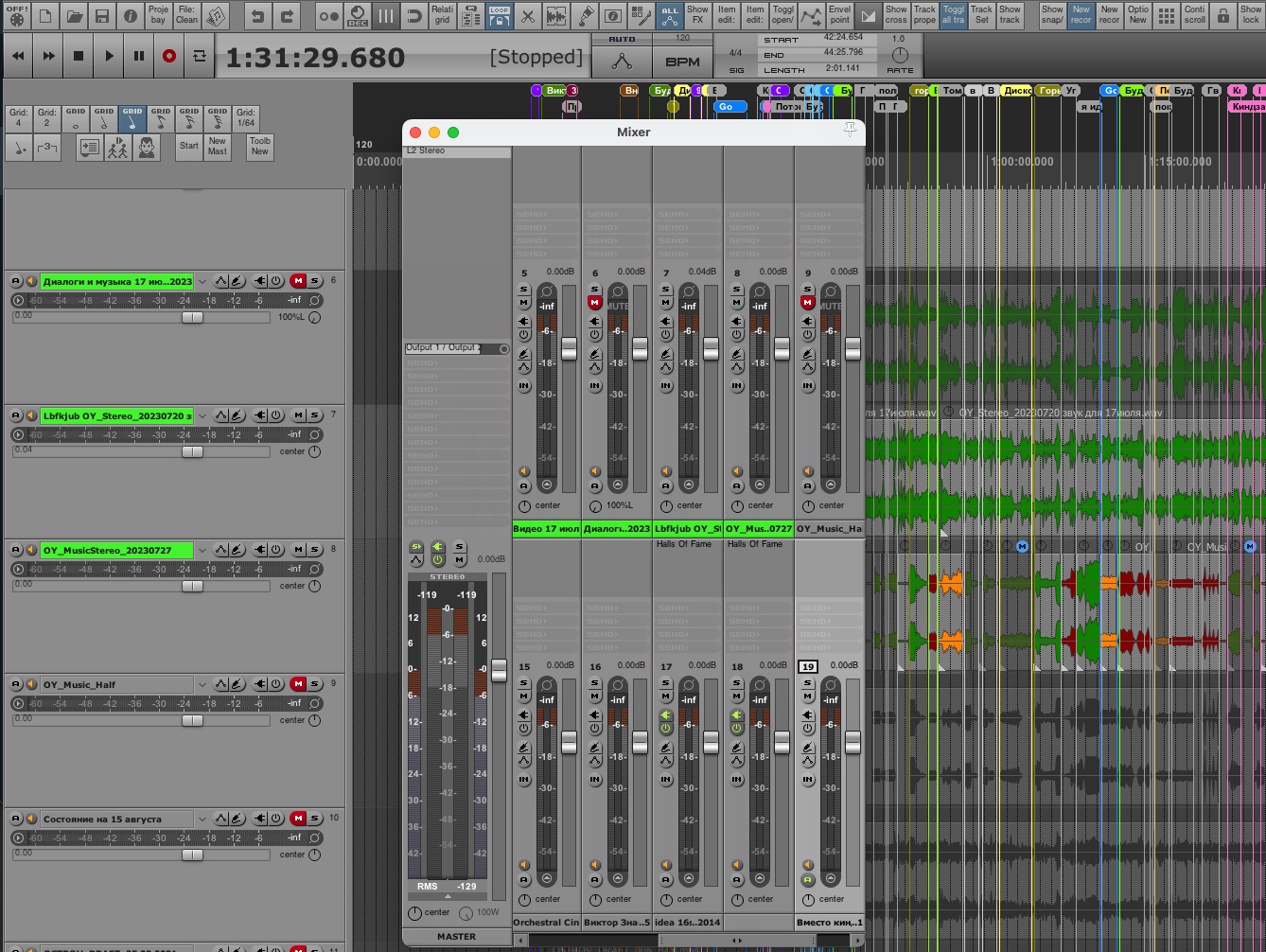The height and width of the screenshot is (952, 1266).
Task: Click the Track Set toolbar button
Action: pos(981,15)
